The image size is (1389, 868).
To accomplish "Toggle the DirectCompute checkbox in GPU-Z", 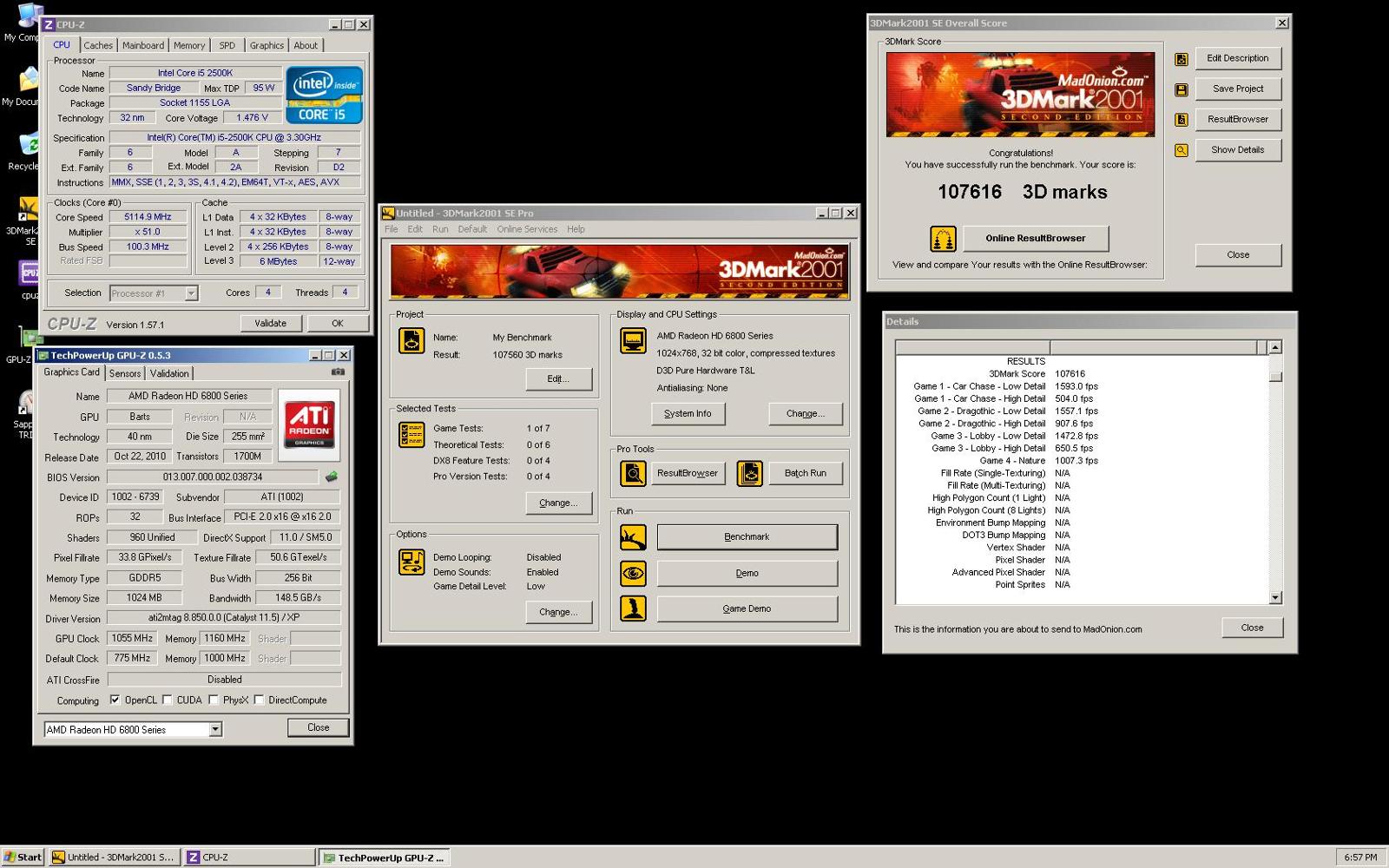I will tap(259, 700).
